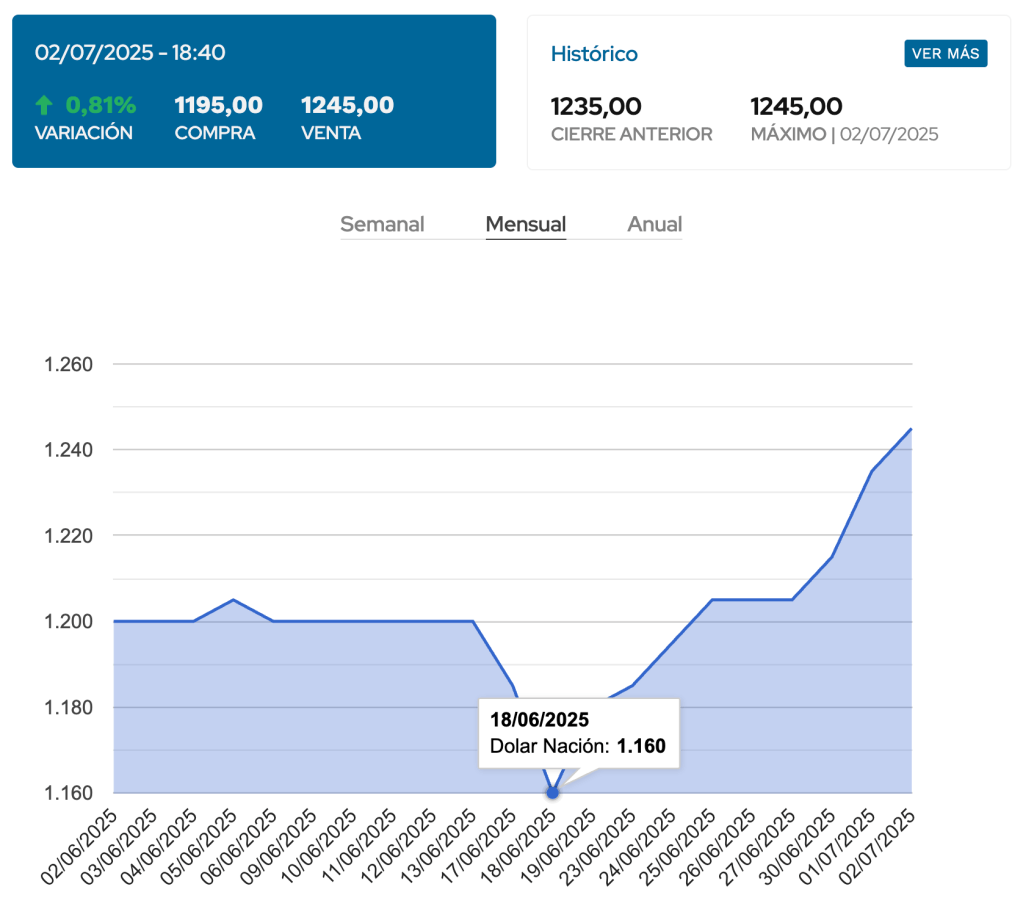This screenshot has width=1023, height=906.
Task: Click the highlighted data point on 18/06/2025
Action: (x=552, y=792)
